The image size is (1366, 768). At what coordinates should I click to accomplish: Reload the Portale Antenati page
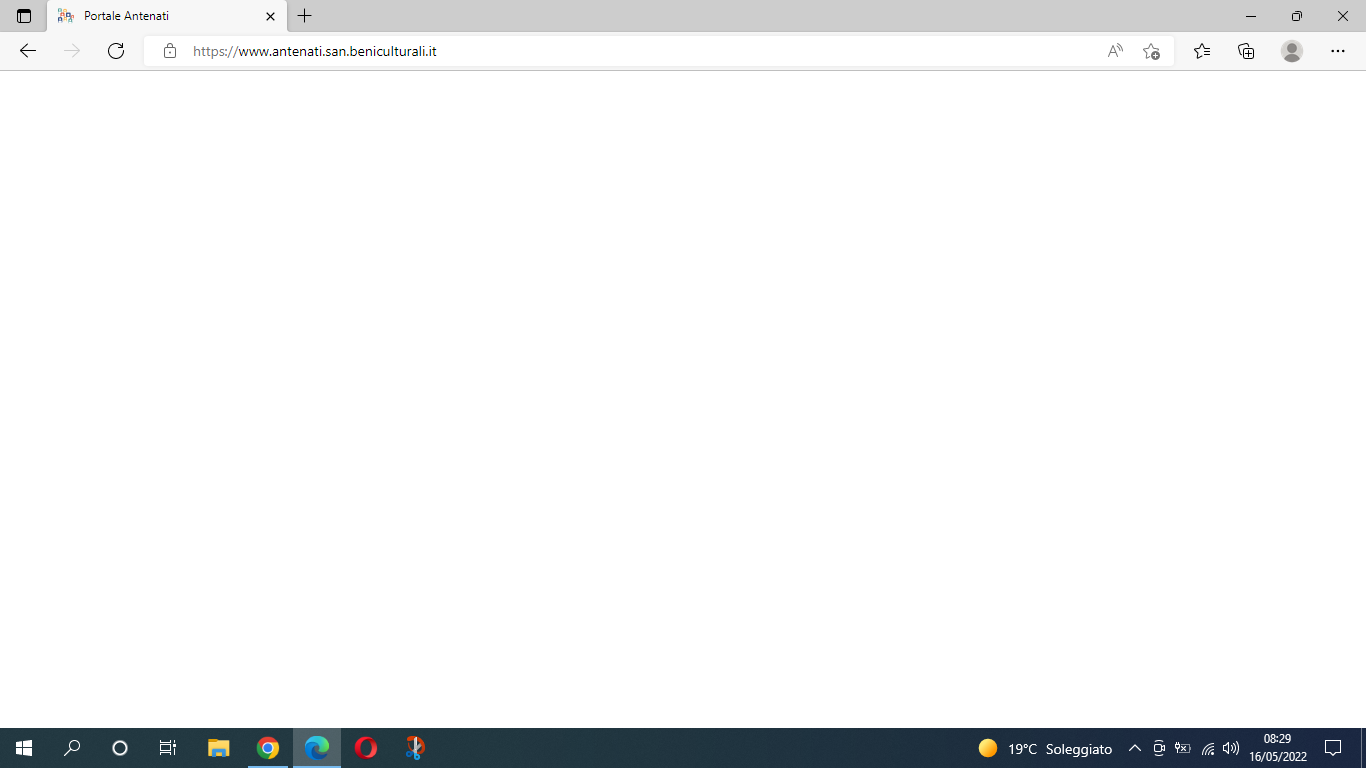point(116,51)
